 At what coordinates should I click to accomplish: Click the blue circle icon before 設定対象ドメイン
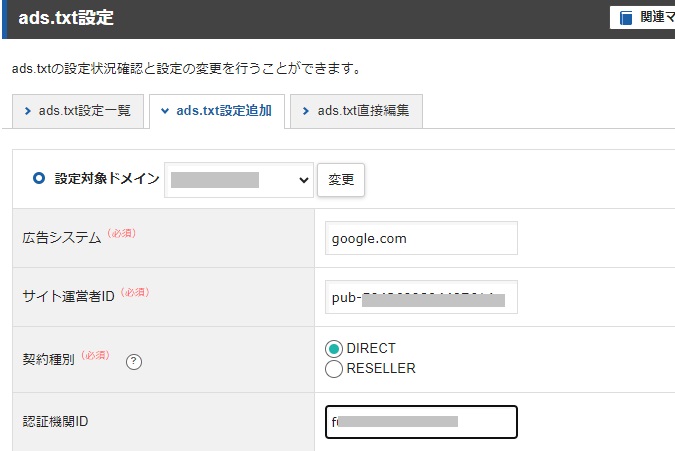coord(39,179)
